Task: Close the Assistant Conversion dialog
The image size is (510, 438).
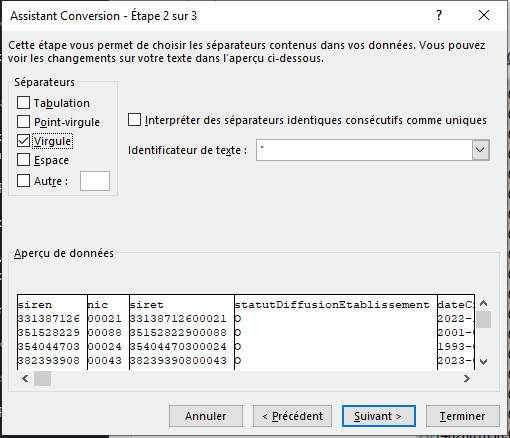Action: pos(484,15)
